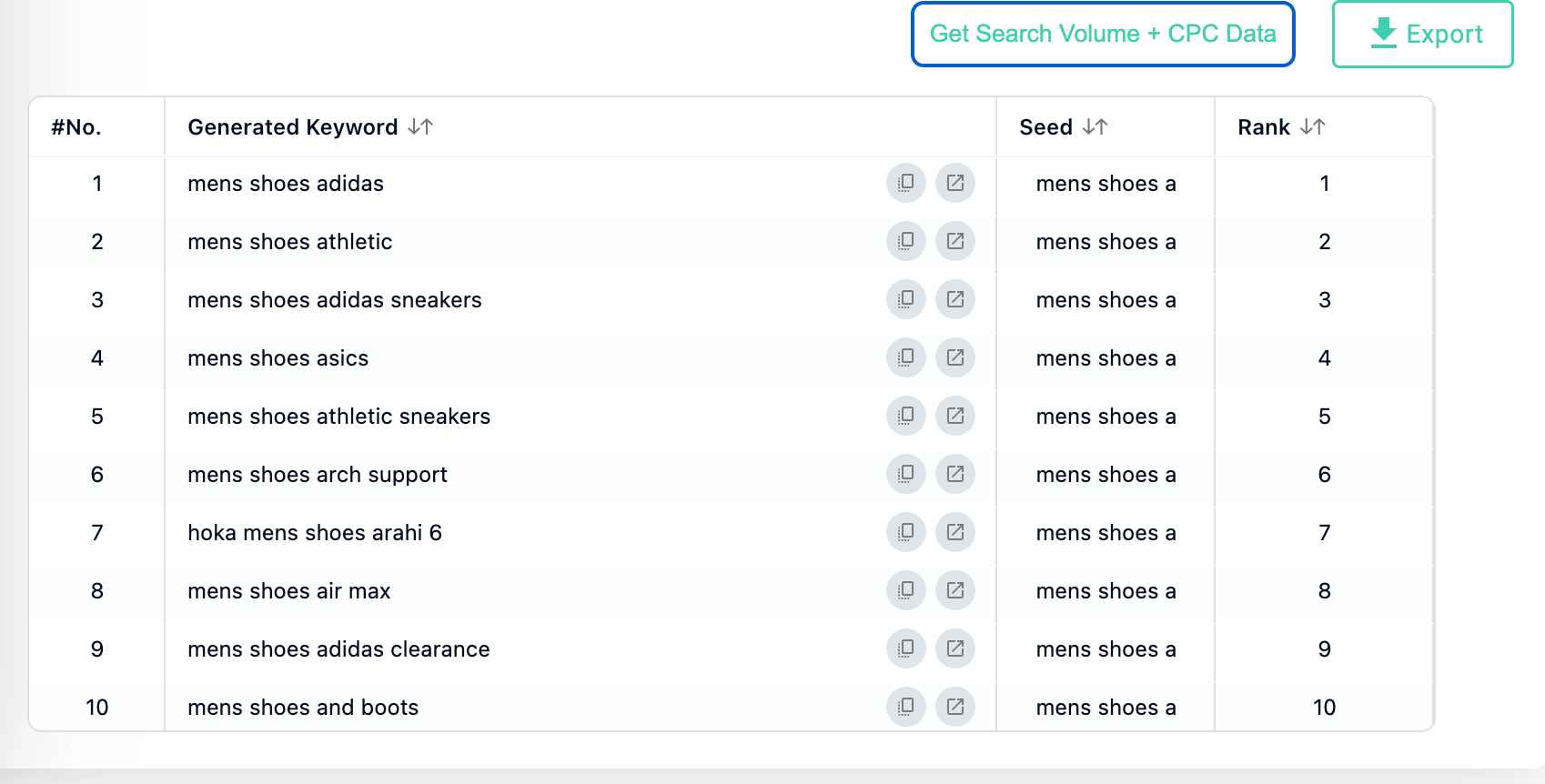Sort table by Rank column
Image resolution: width=1545 pixels, height=784 pixels.
(x=1312, y=126)
